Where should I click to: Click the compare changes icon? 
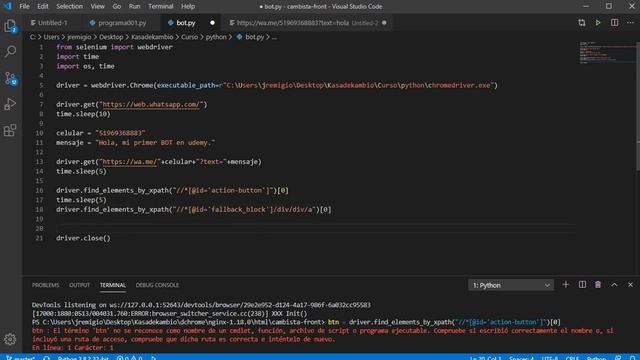tap(582, 23)
